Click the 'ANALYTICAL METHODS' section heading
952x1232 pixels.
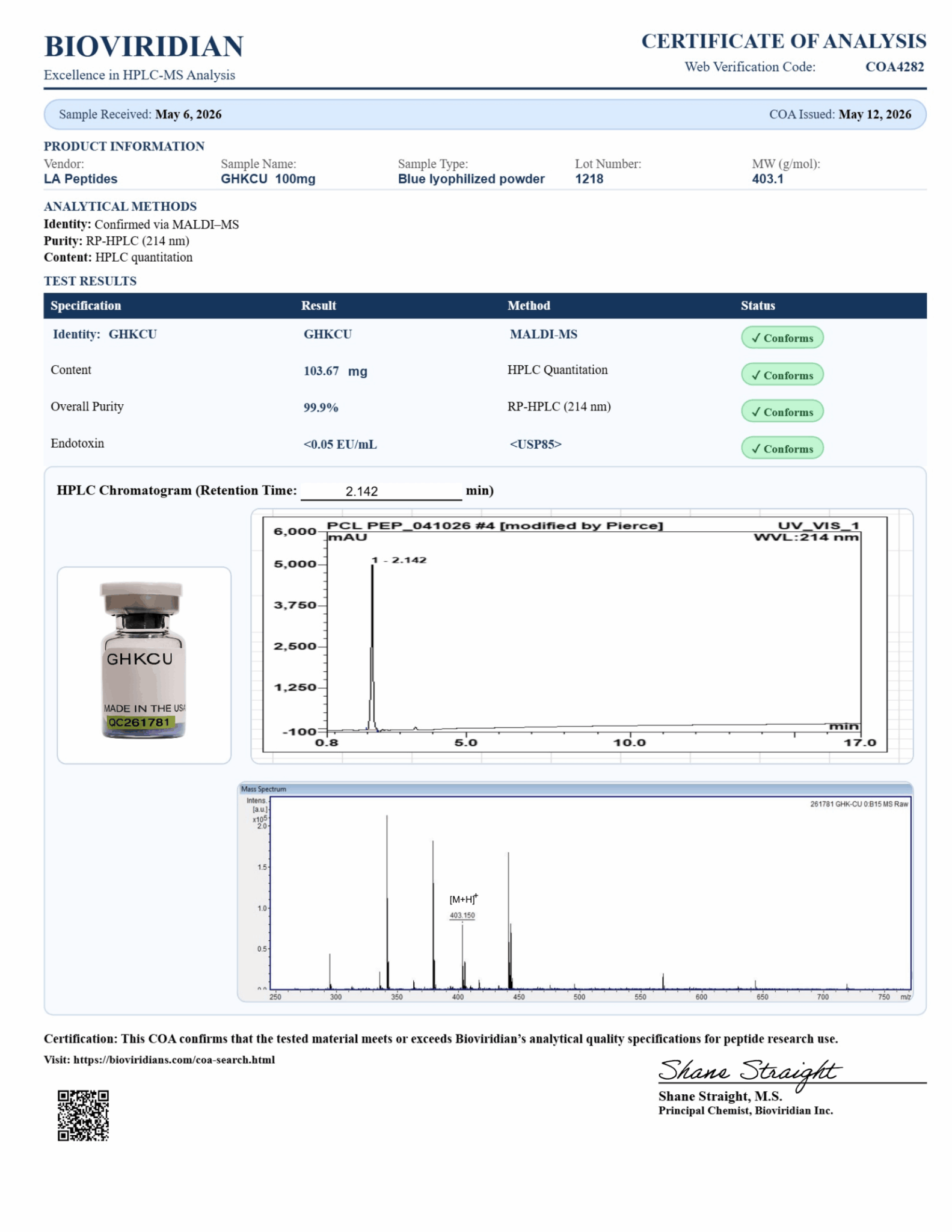pos(120,206)
